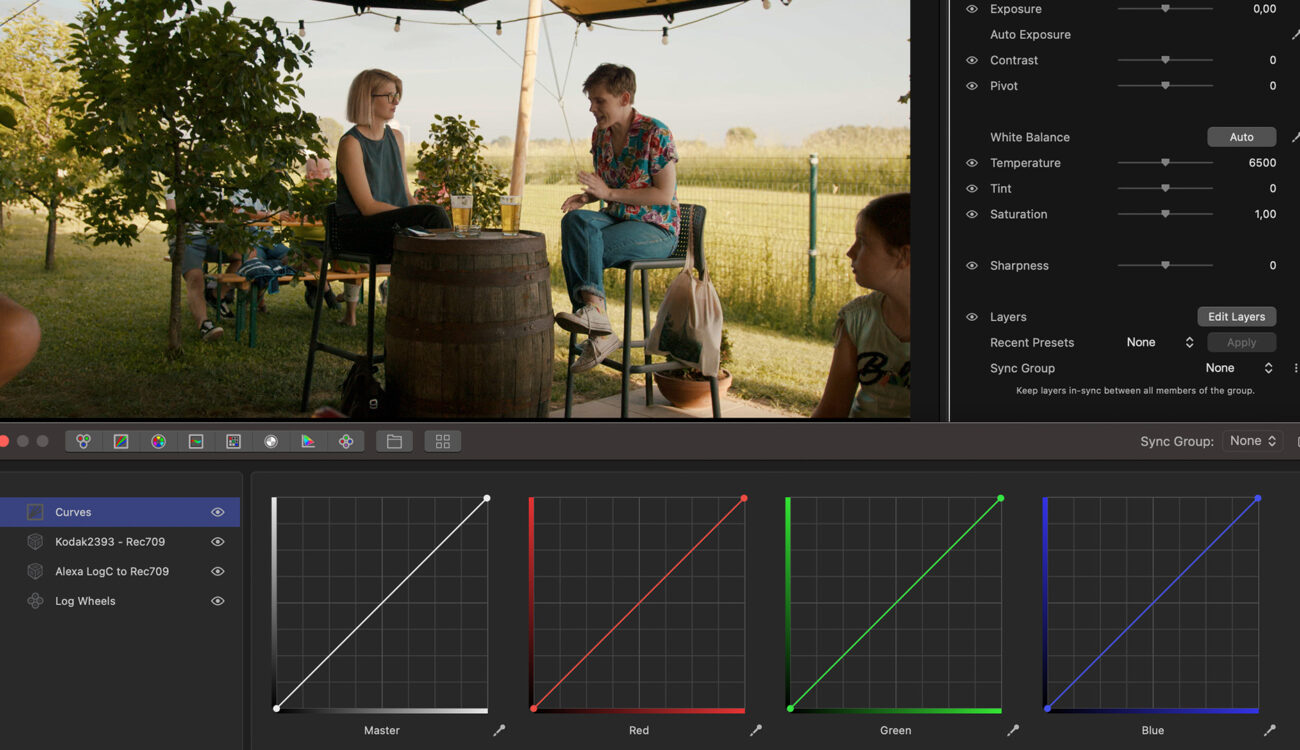
Task: Click the grayscale contrast circle toolbar icon
Action: (x=271, y=441)
